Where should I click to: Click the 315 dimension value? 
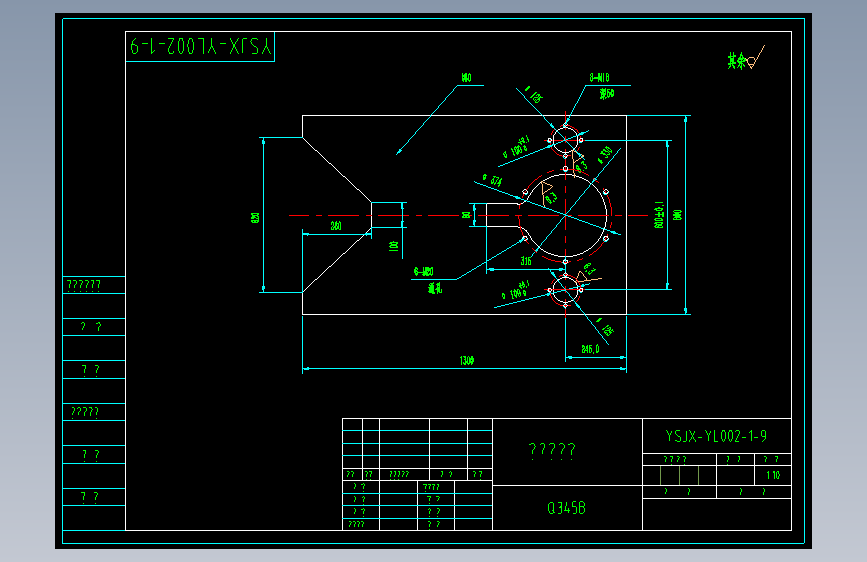[x=526, y=261]
